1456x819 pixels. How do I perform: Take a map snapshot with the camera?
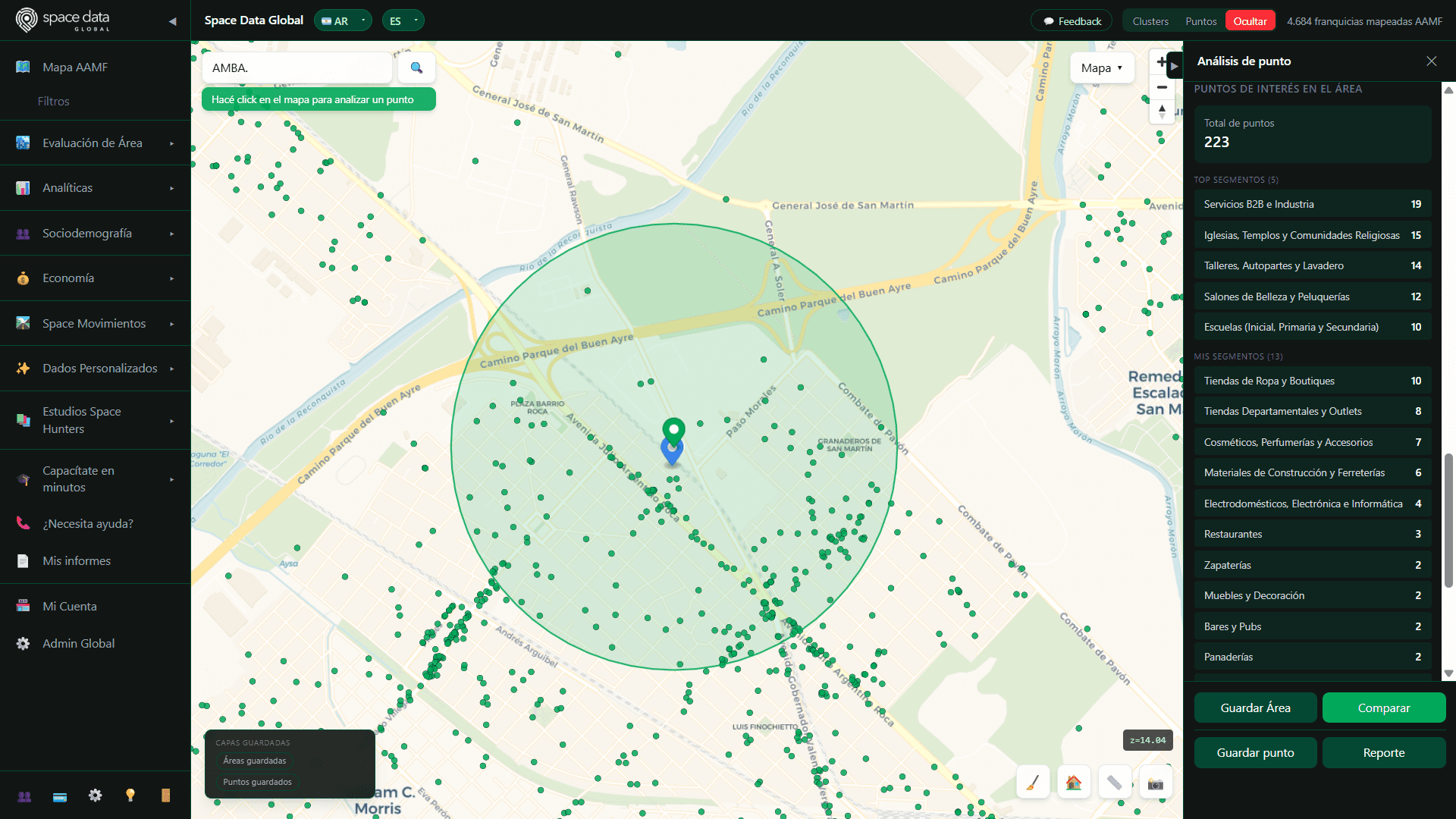point(1155,783)
